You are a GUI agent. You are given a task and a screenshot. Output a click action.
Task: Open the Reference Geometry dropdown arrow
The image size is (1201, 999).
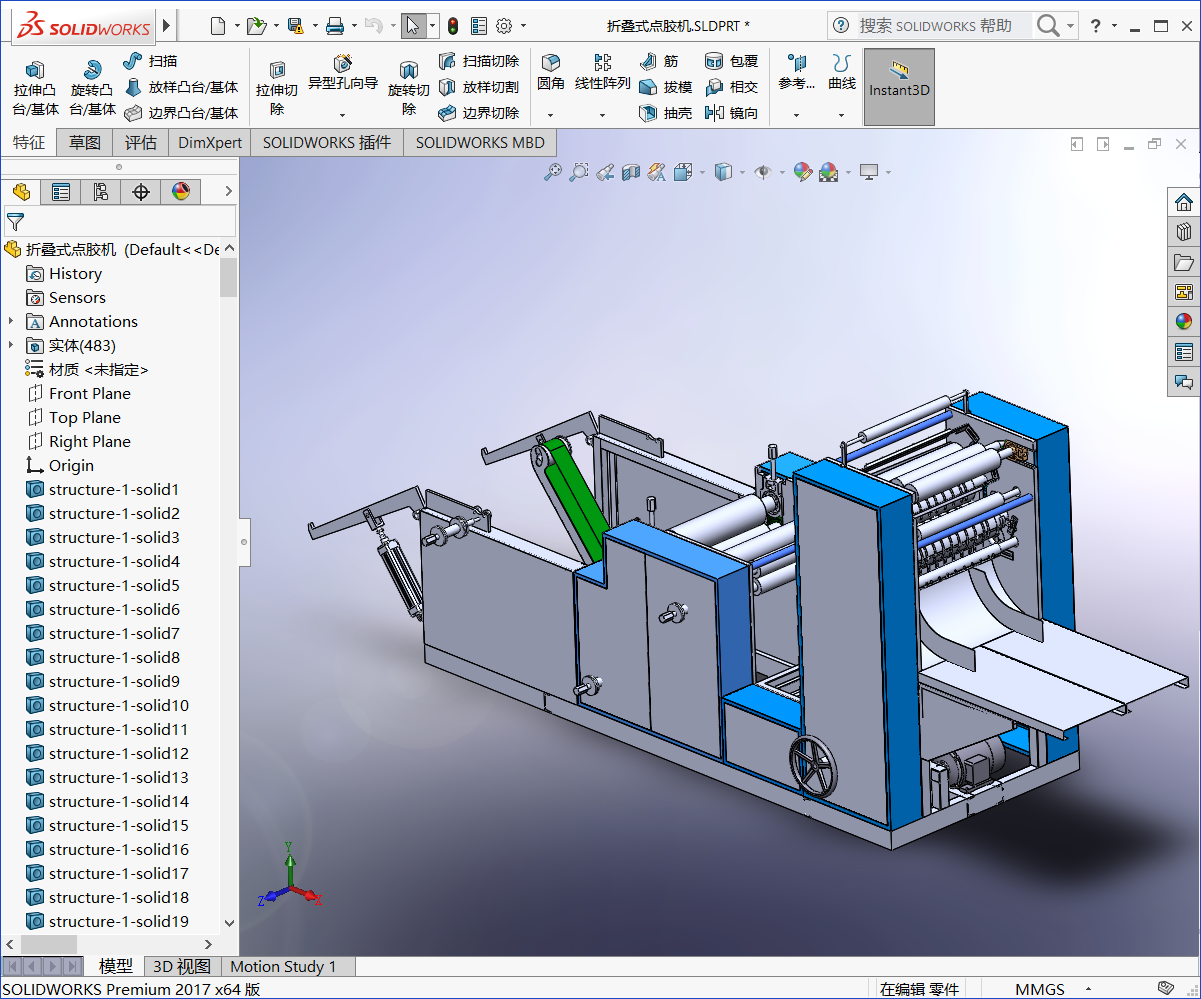(x=797, y=115)
